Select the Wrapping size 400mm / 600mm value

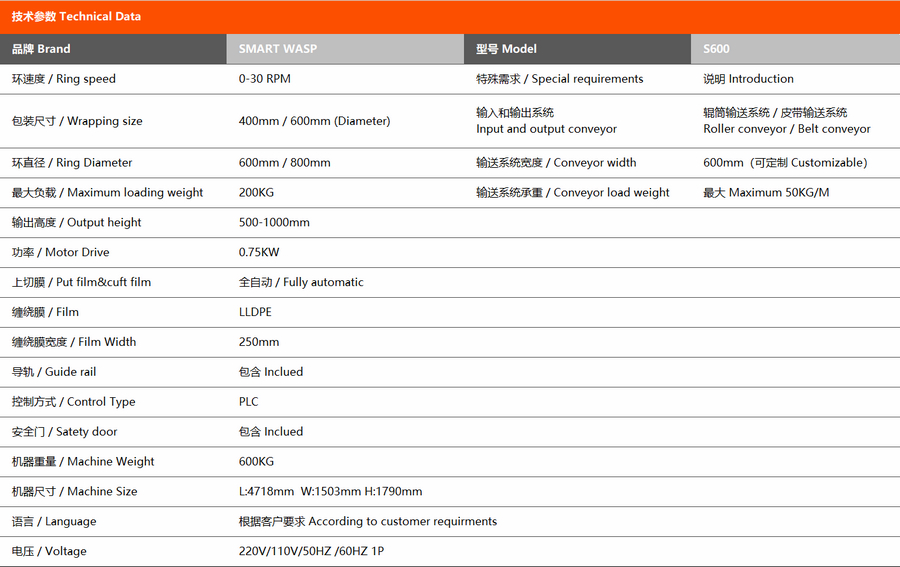point(314,121)
